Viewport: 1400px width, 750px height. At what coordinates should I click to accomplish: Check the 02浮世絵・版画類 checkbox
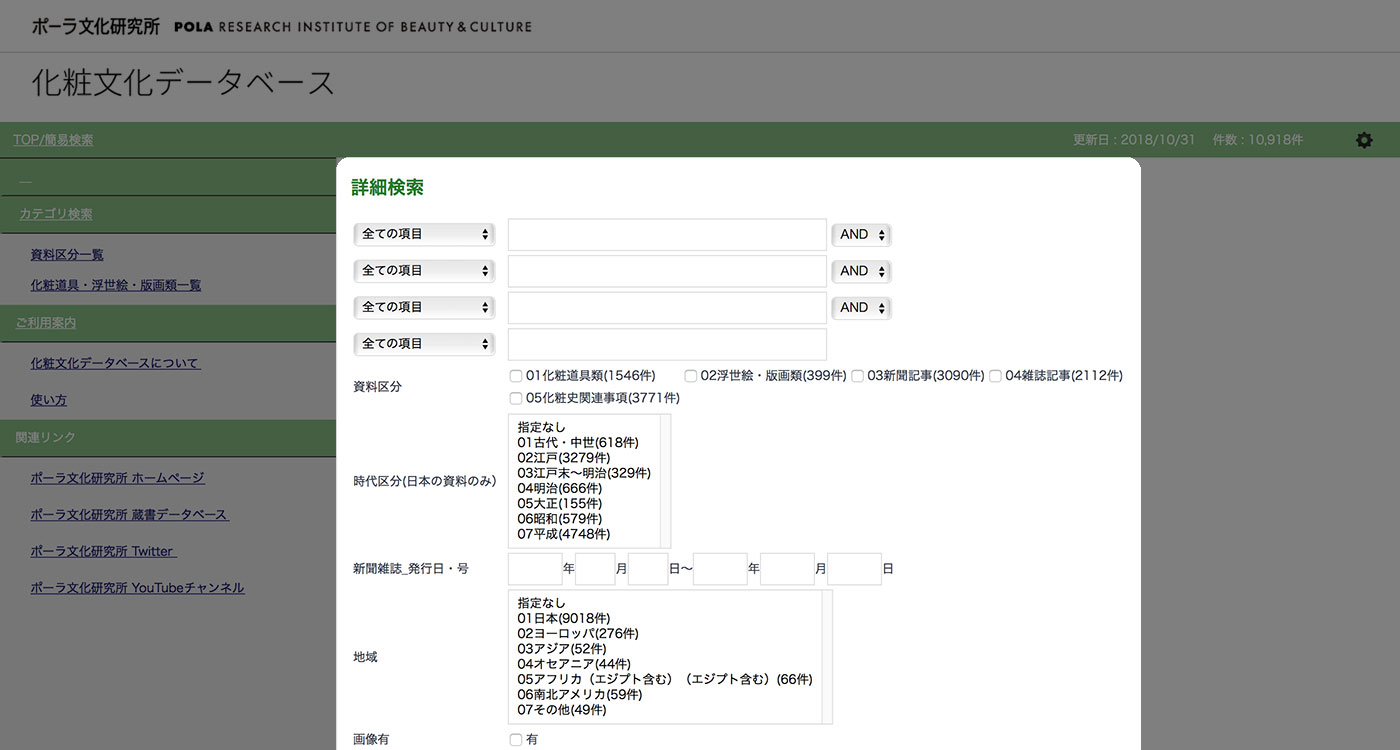tap(691, 376)
